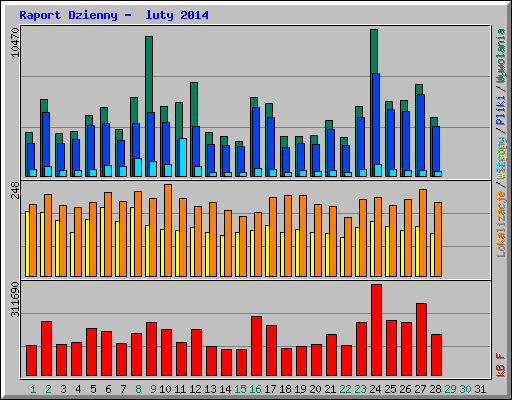The width and height of the screenshot is (512, 400).
Task: Click the yellow bar for day 1
Action: (27, 244)
